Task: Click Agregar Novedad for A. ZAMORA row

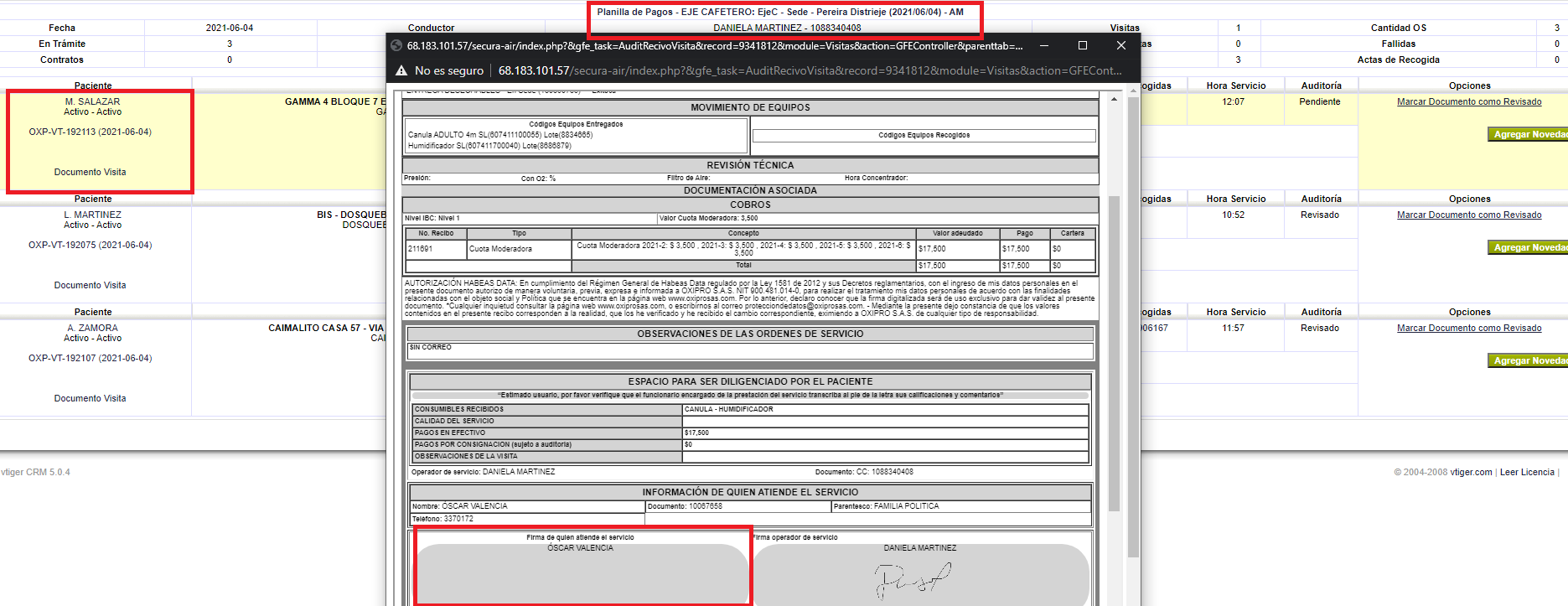Action: point(1528,360)
